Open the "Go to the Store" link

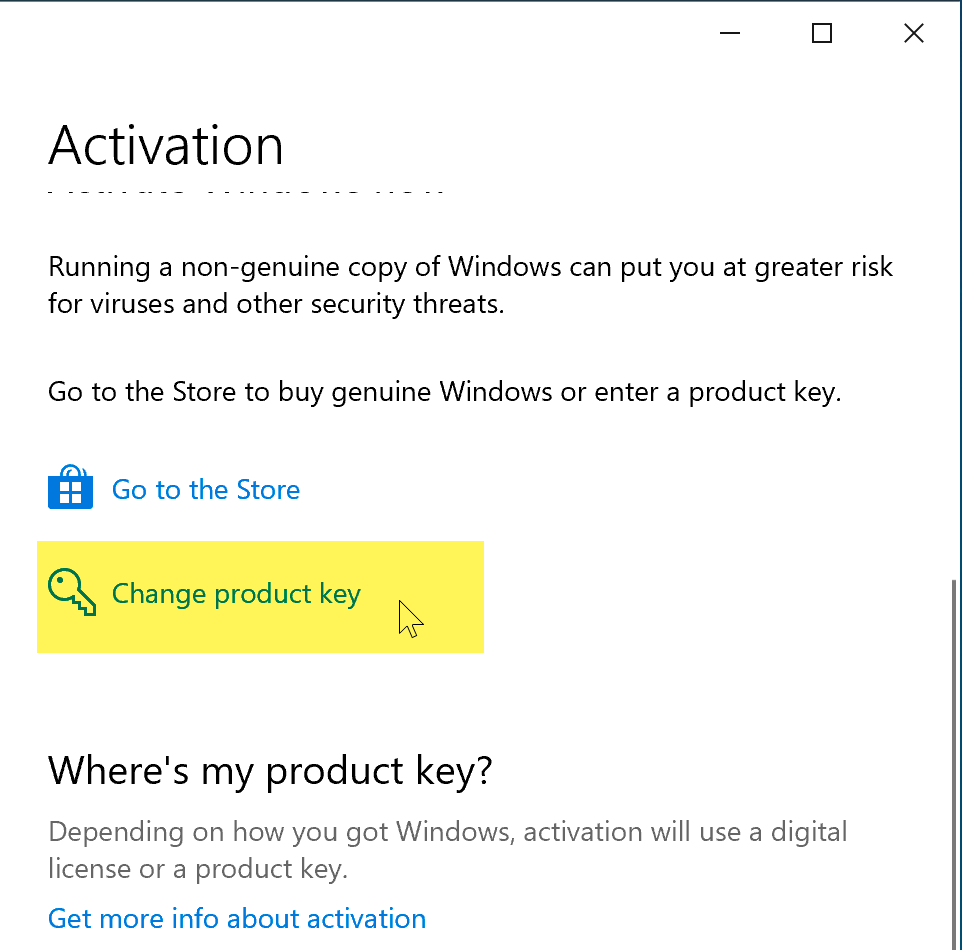(205, 490)
